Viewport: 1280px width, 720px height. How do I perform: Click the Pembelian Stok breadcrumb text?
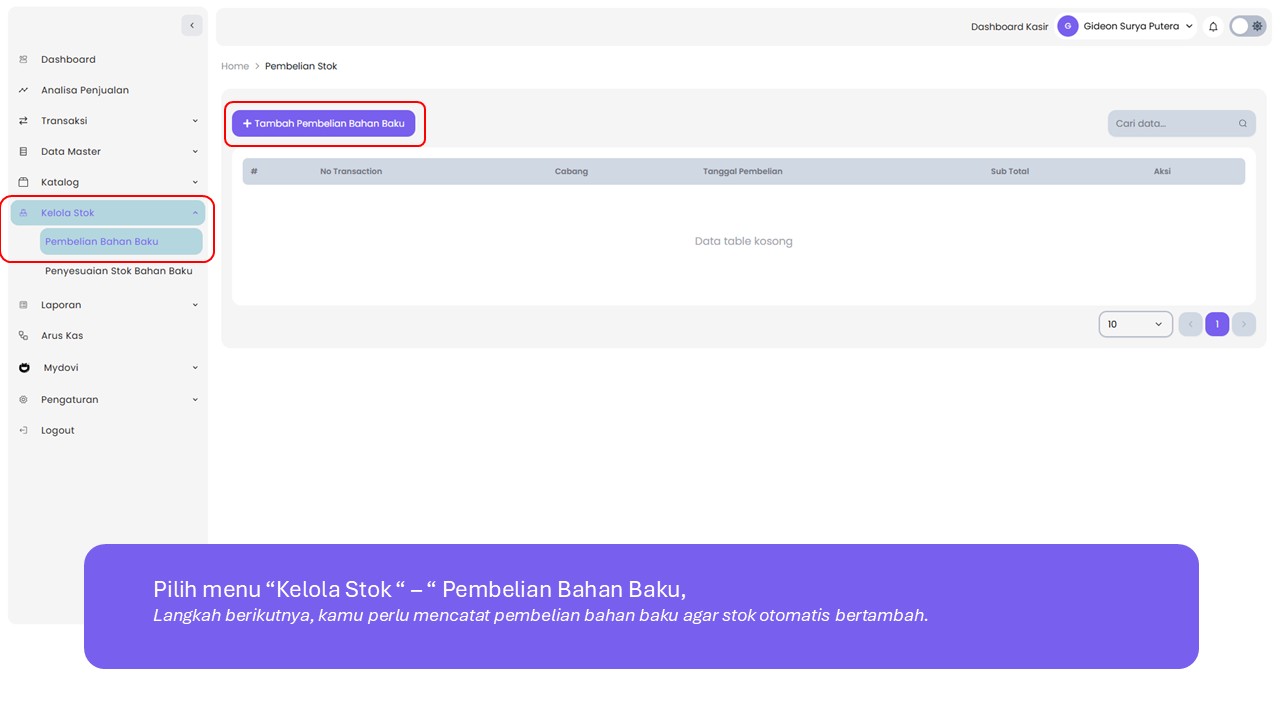pos(301,66)
